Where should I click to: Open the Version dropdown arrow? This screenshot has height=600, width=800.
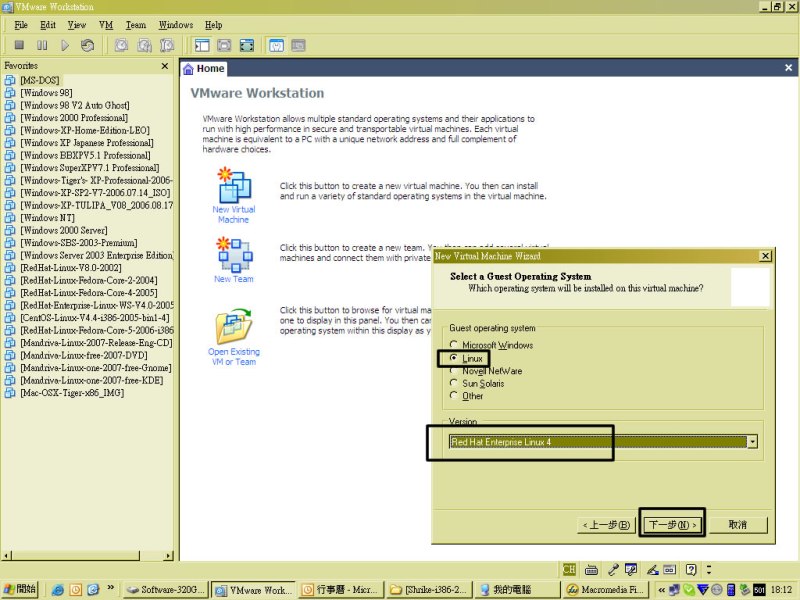tap(752, 442)
